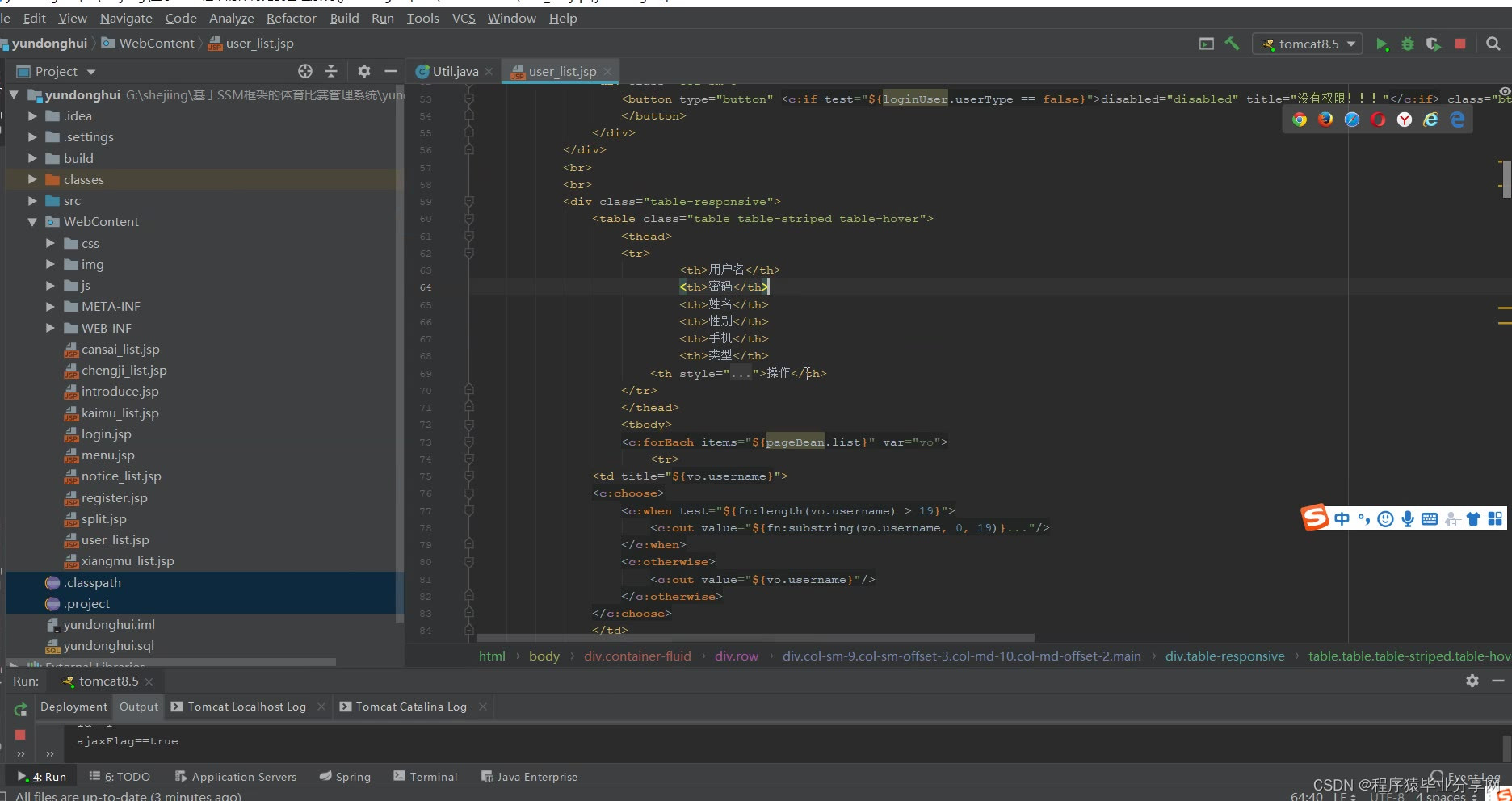Viewport: 1512px width, 801px height.
Task: Click line number 64 in gutter
Action: pyautogui.click(x=426, y=287)
